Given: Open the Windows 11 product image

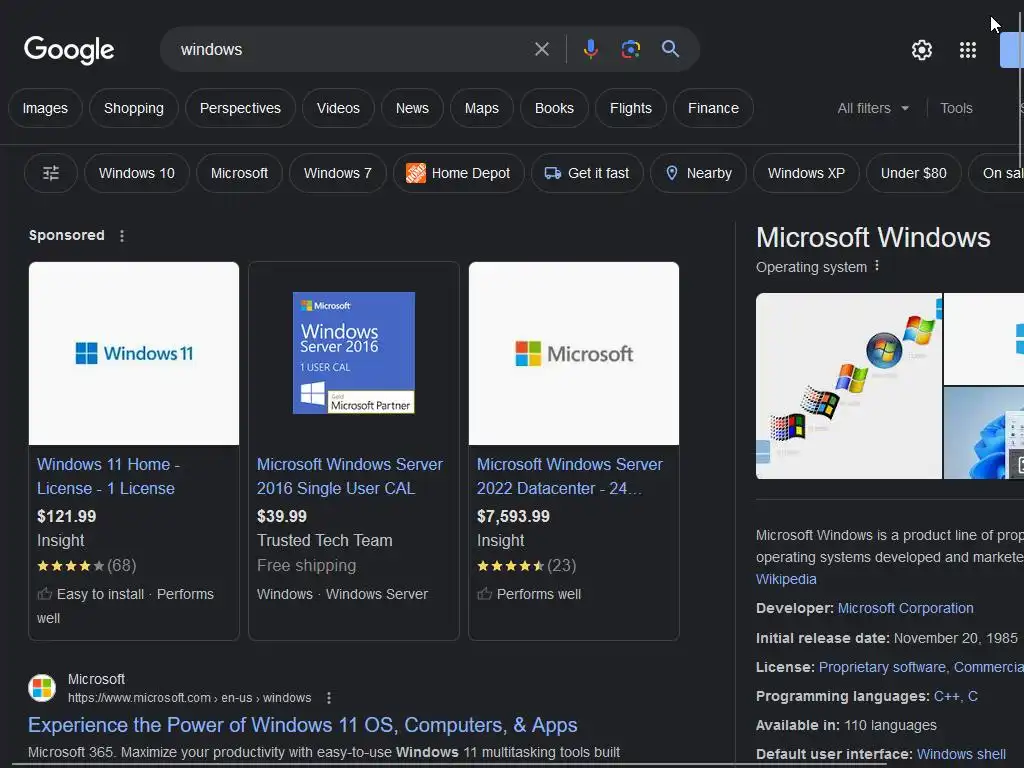Looking at the screenshot, I should click(x=134, y=353).
